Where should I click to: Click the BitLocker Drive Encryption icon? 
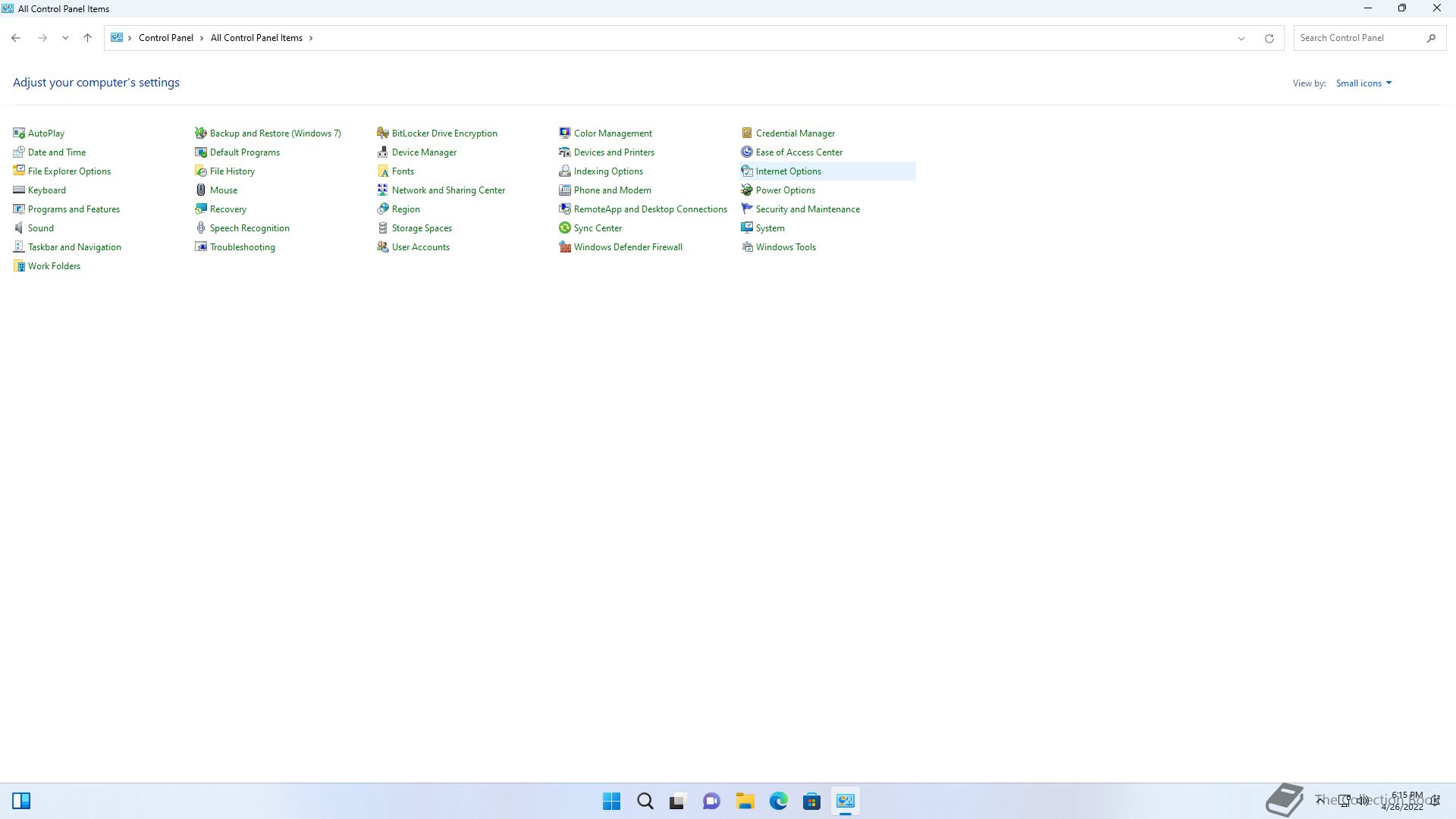tap(383, 133)
